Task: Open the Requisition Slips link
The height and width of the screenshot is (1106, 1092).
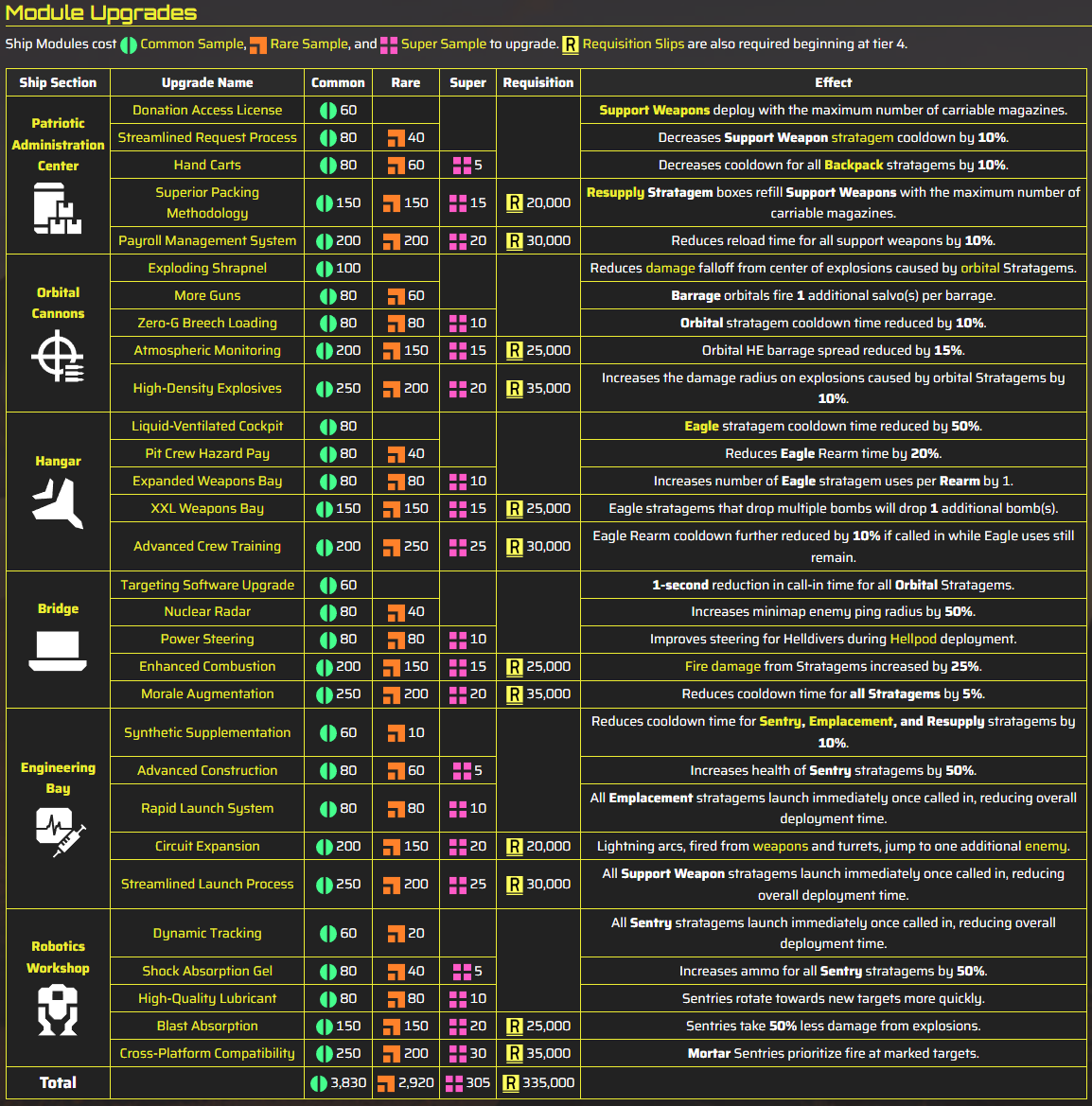Action: (x=633, y=44)
